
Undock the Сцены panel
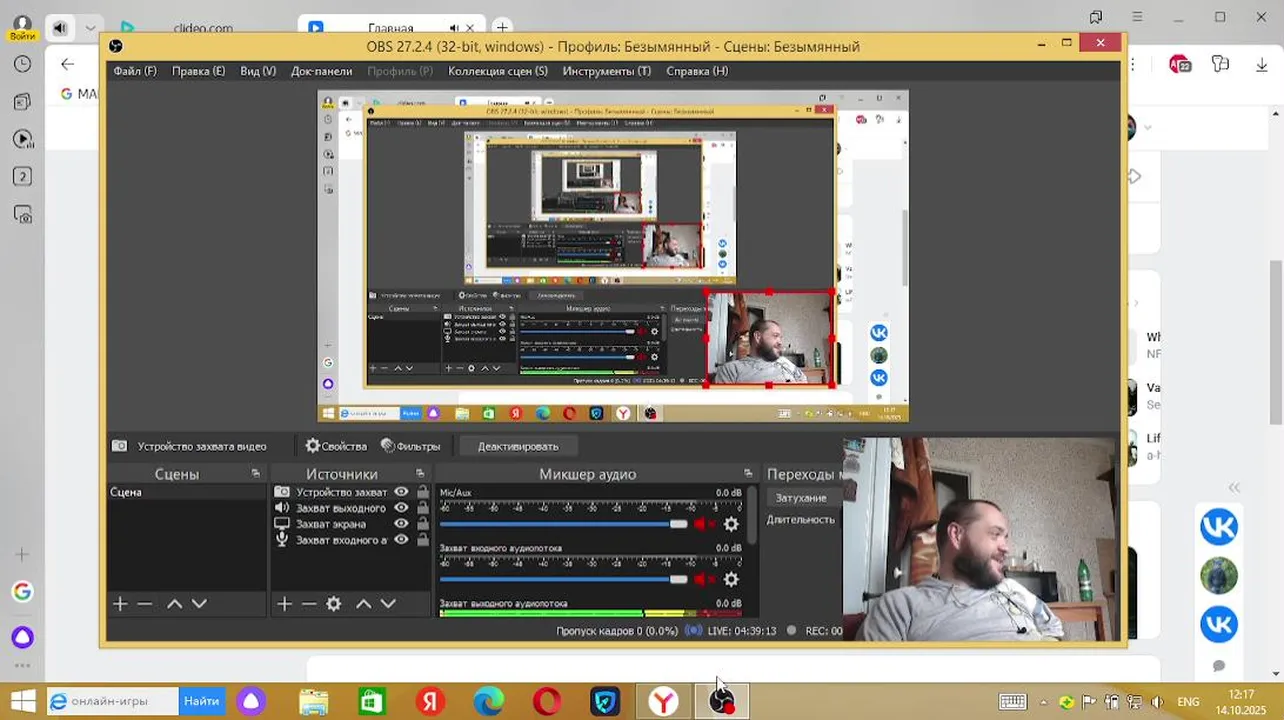[x=256, y=474]
